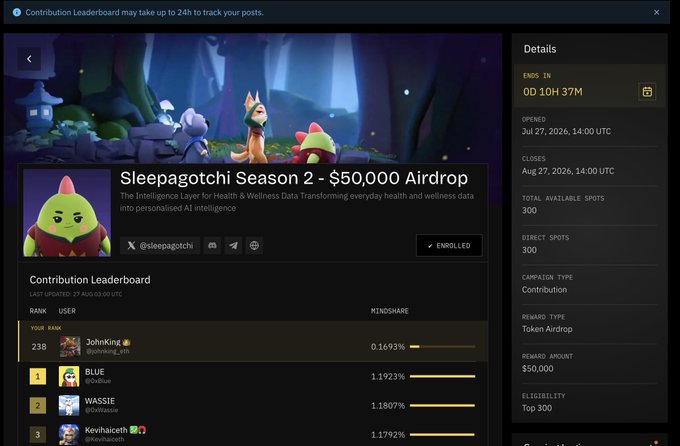Click JohnKing's verified badge icon

[126, 342]
